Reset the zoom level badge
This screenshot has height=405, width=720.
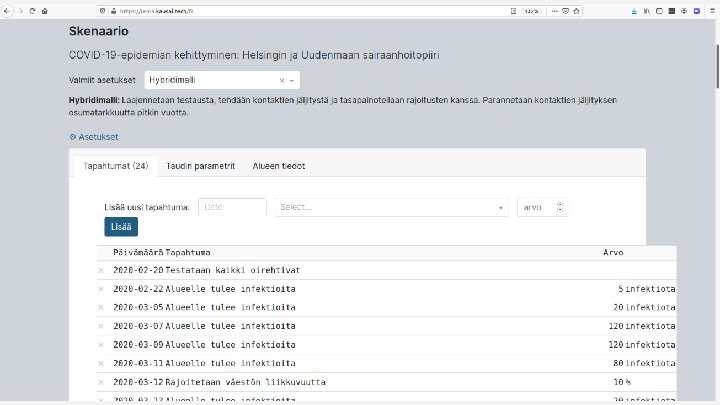[531, 11]
